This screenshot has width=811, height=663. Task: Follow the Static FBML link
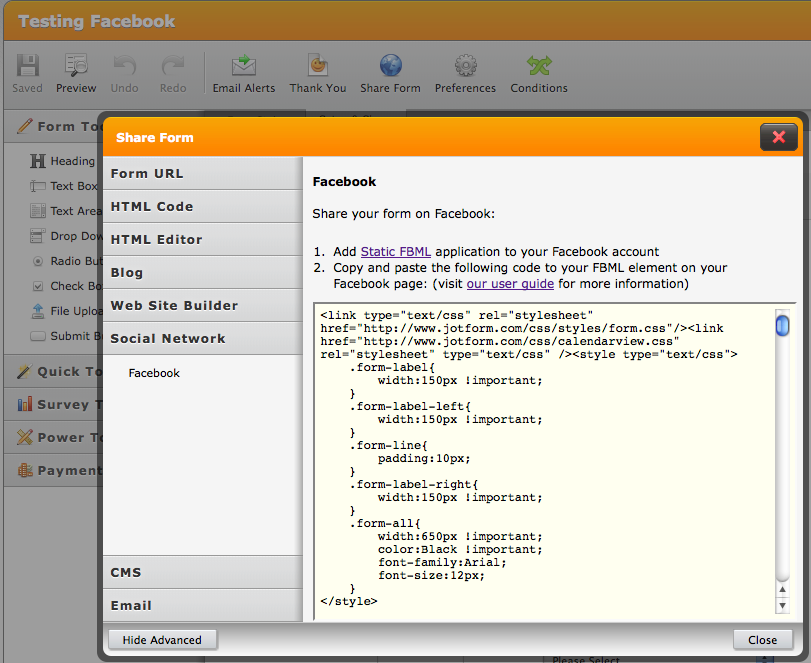click(x=396, y=252)
